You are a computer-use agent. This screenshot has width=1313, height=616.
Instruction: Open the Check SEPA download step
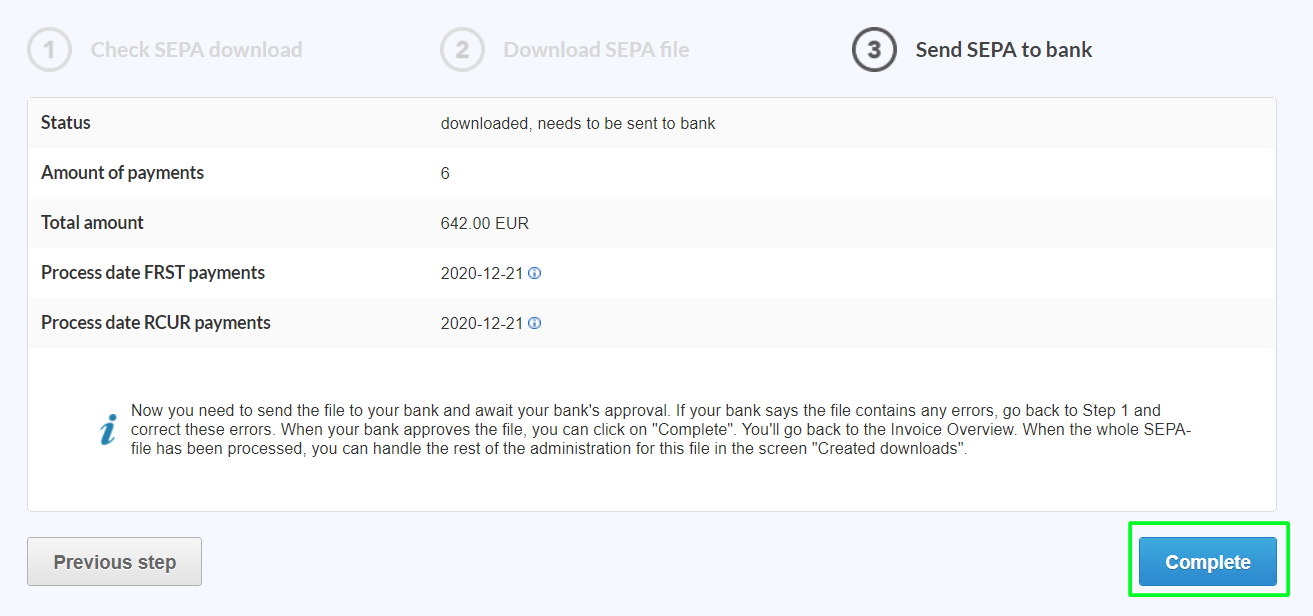[x=196, y=49]
